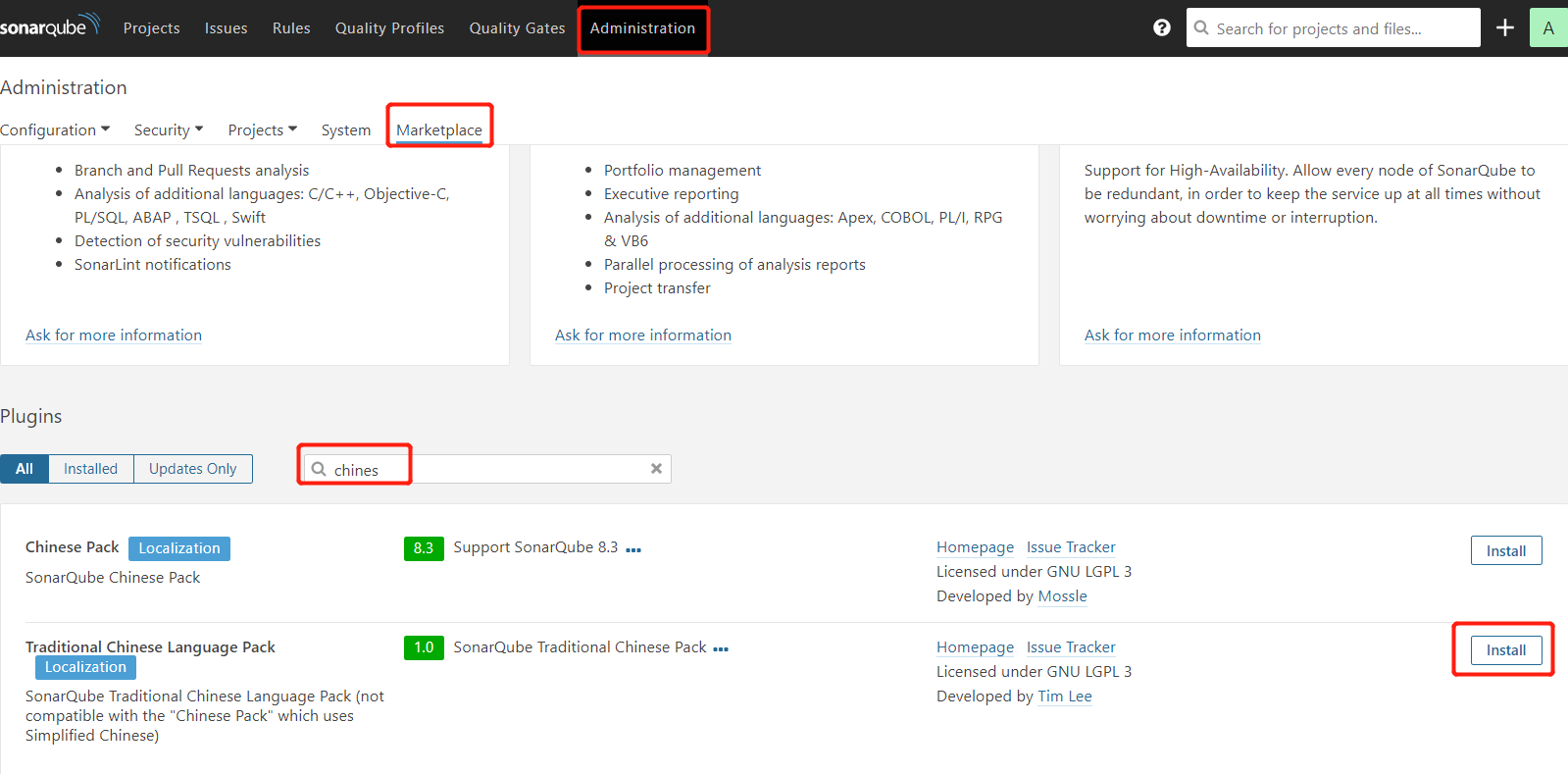The height and width of the screenshot is (774, 1568).
Task: Click 'Project transfer' bullet text
Action: [657, 288]
